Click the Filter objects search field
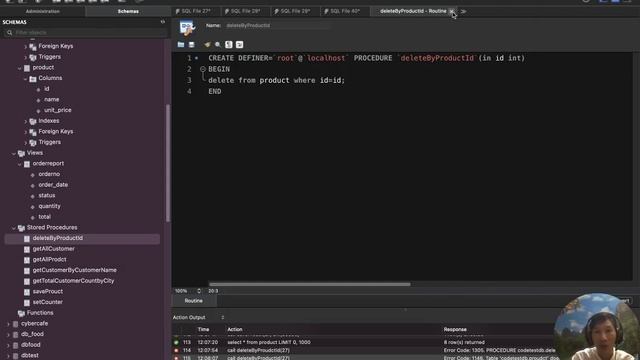The height and width of the screenshot is (360, 640). [x=86, y=32]
